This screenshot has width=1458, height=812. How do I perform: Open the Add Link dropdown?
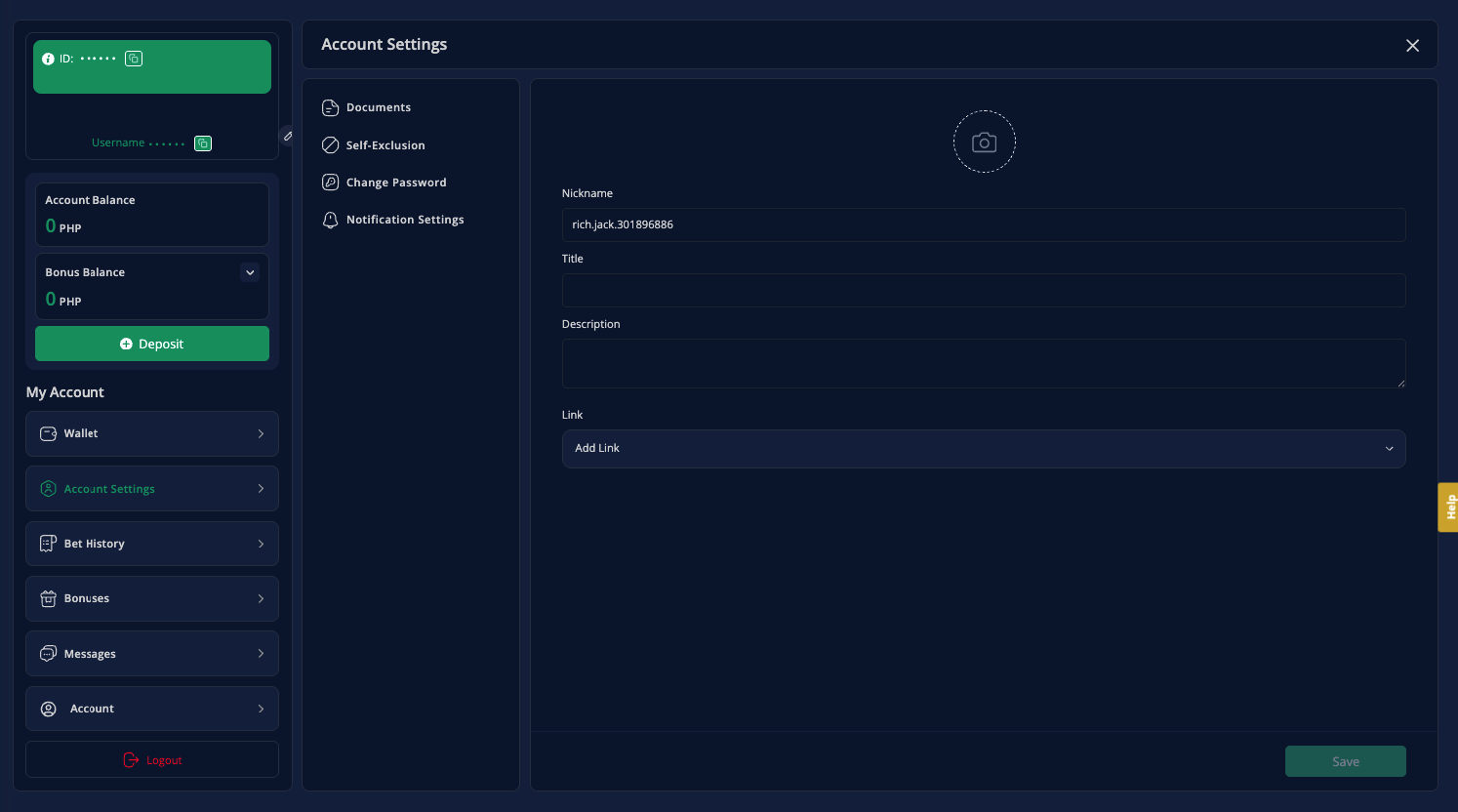coord(984,449)
